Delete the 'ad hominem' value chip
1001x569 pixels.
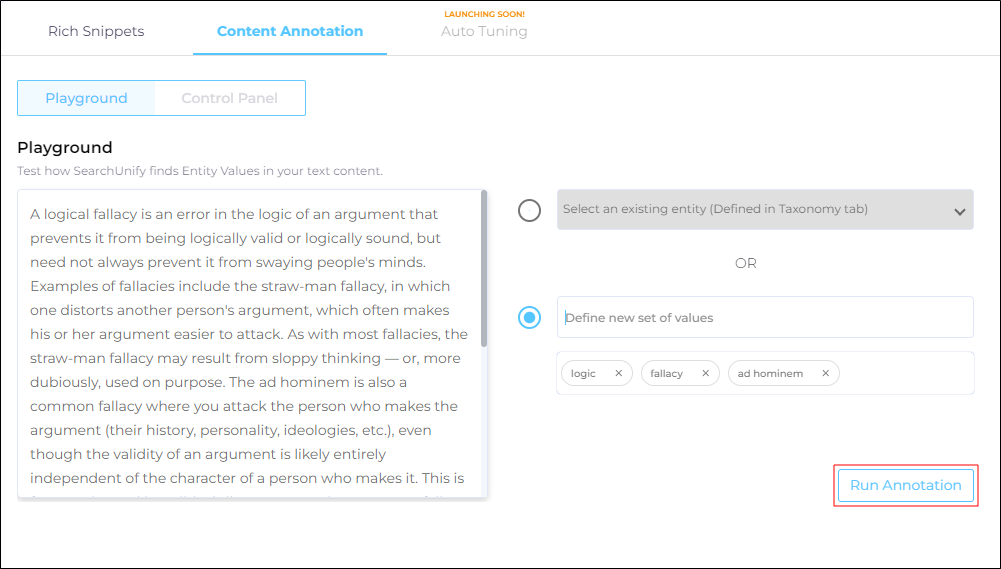pyautogui.click(x=825, y=373)
